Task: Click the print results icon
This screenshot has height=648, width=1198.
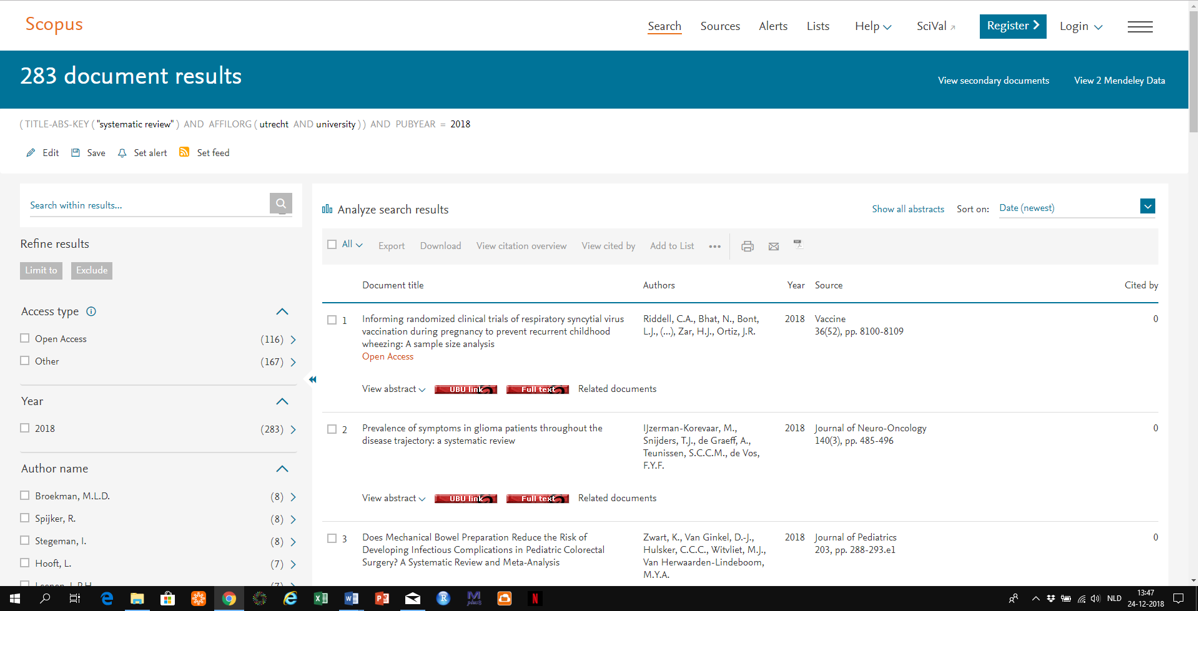Action: [x=747, y=246]
